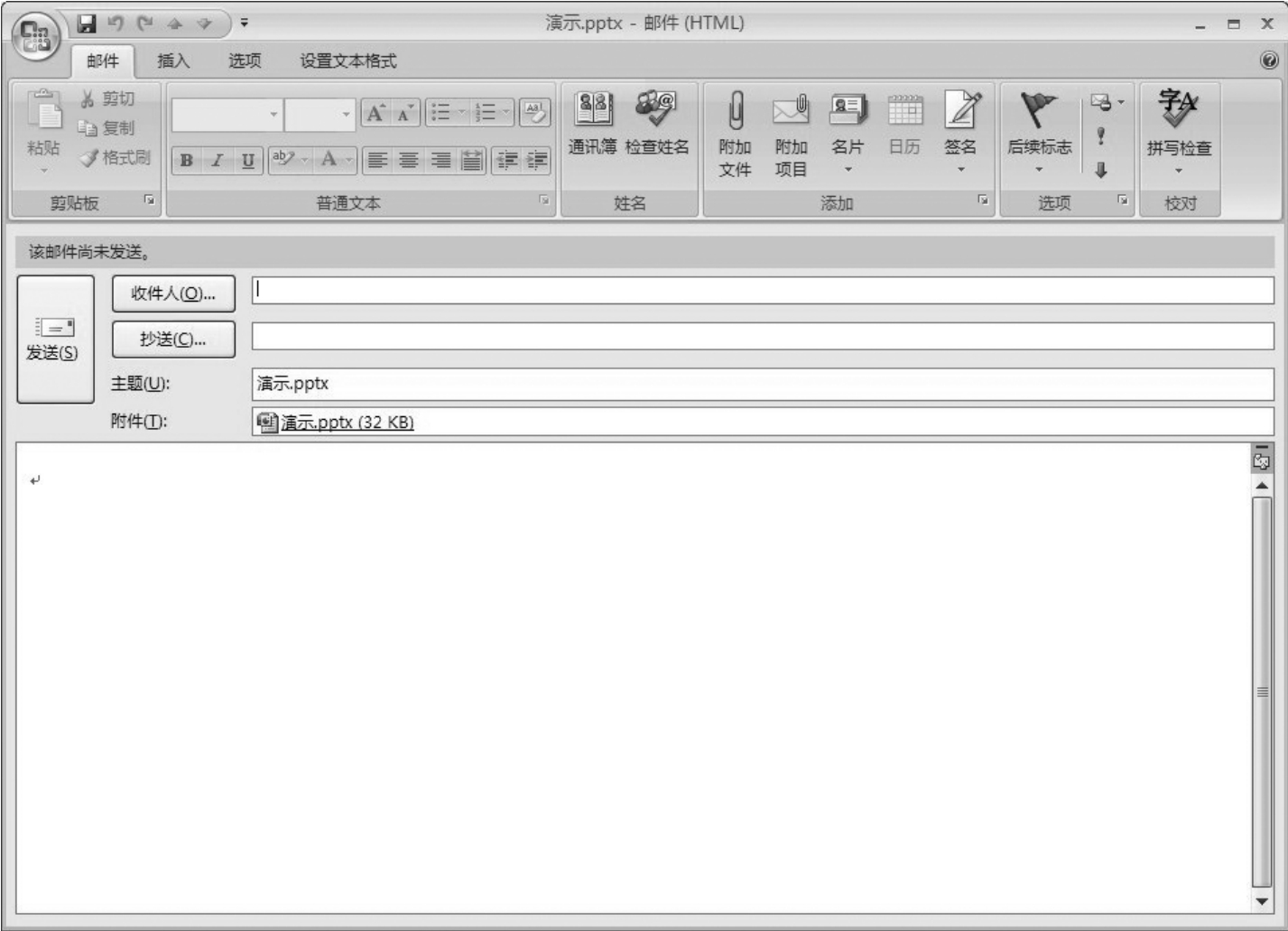Image resolution: width=1288 pixels, height=931 pixels.
Task: Align text to the left
Action: pos(377,161)
